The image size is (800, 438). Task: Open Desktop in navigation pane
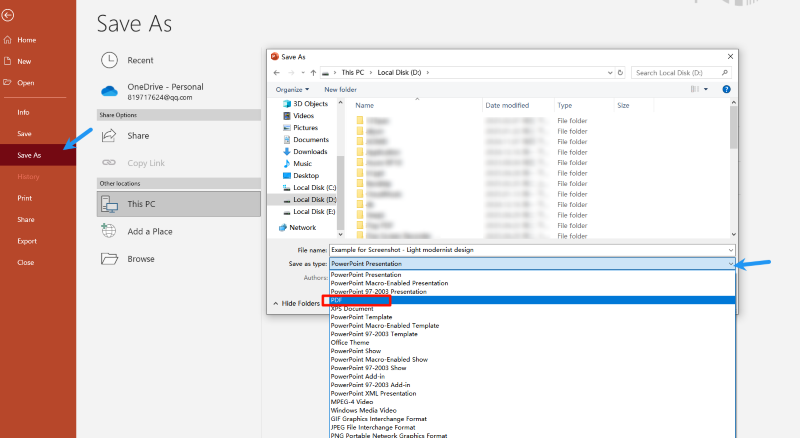click(x=301, y=176)
